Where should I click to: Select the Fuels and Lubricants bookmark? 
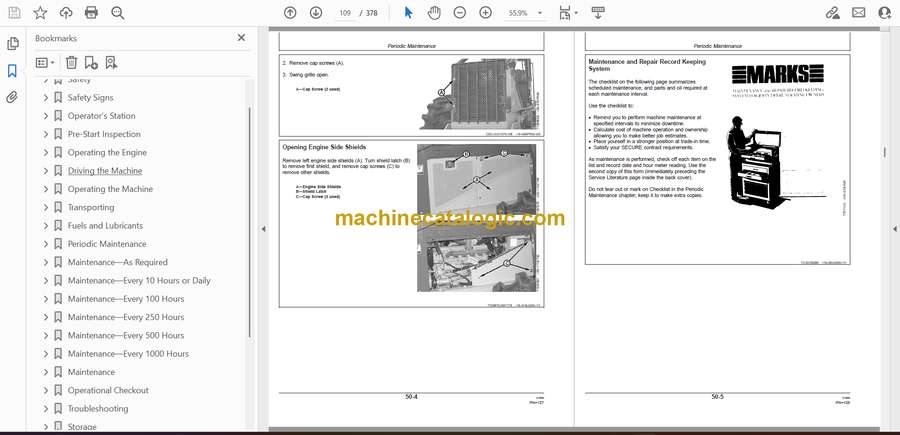pos(105,226)
